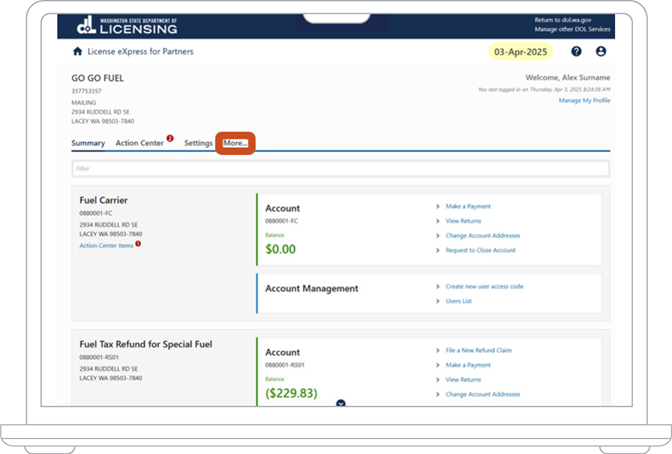Click the chevron beside Fuel Tax Refund View Returns
The height and width of the screenshot is (454, 672).
coord(438,380)
